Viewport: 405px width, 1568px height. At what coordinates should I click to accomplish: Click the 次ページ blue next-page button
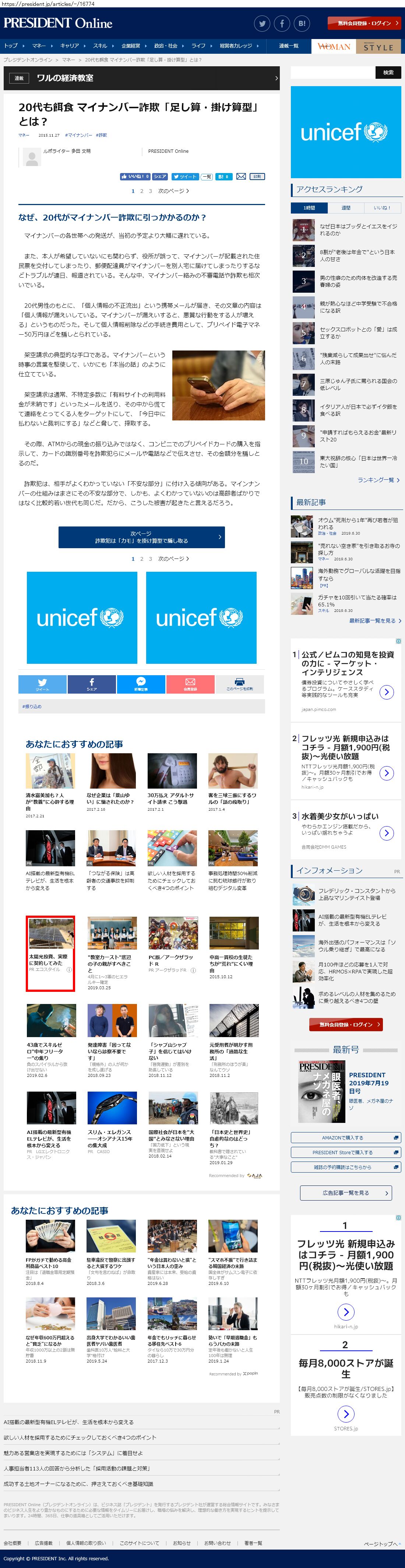point(141,537)
